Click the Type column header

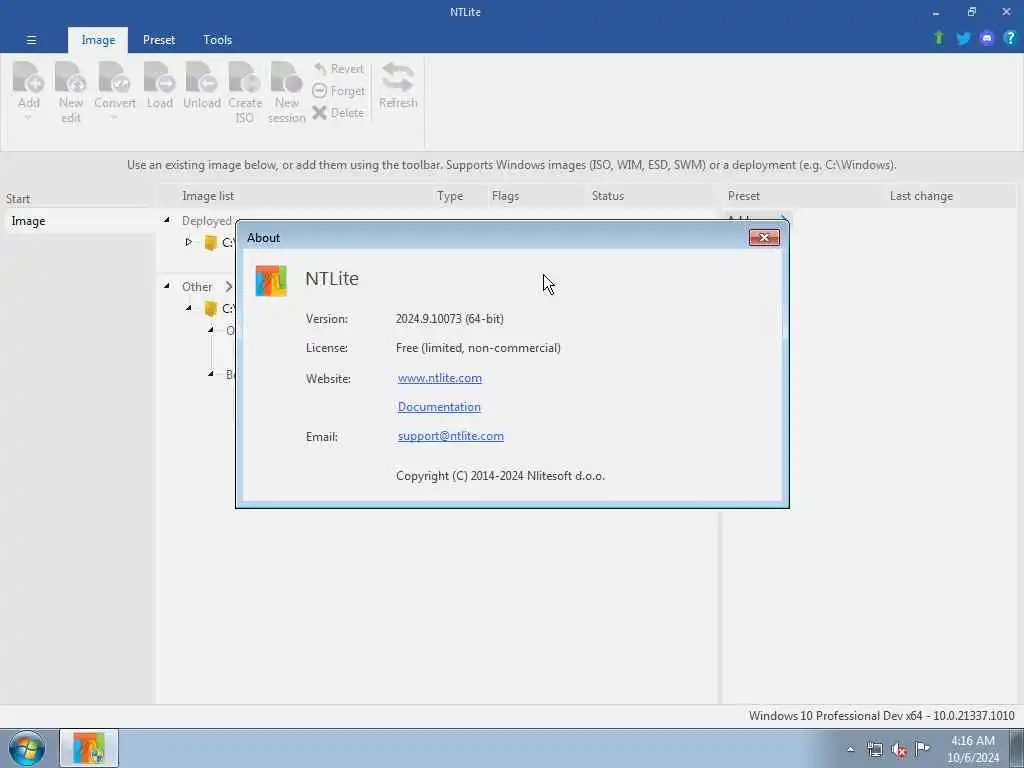click(x=449, y=196)
